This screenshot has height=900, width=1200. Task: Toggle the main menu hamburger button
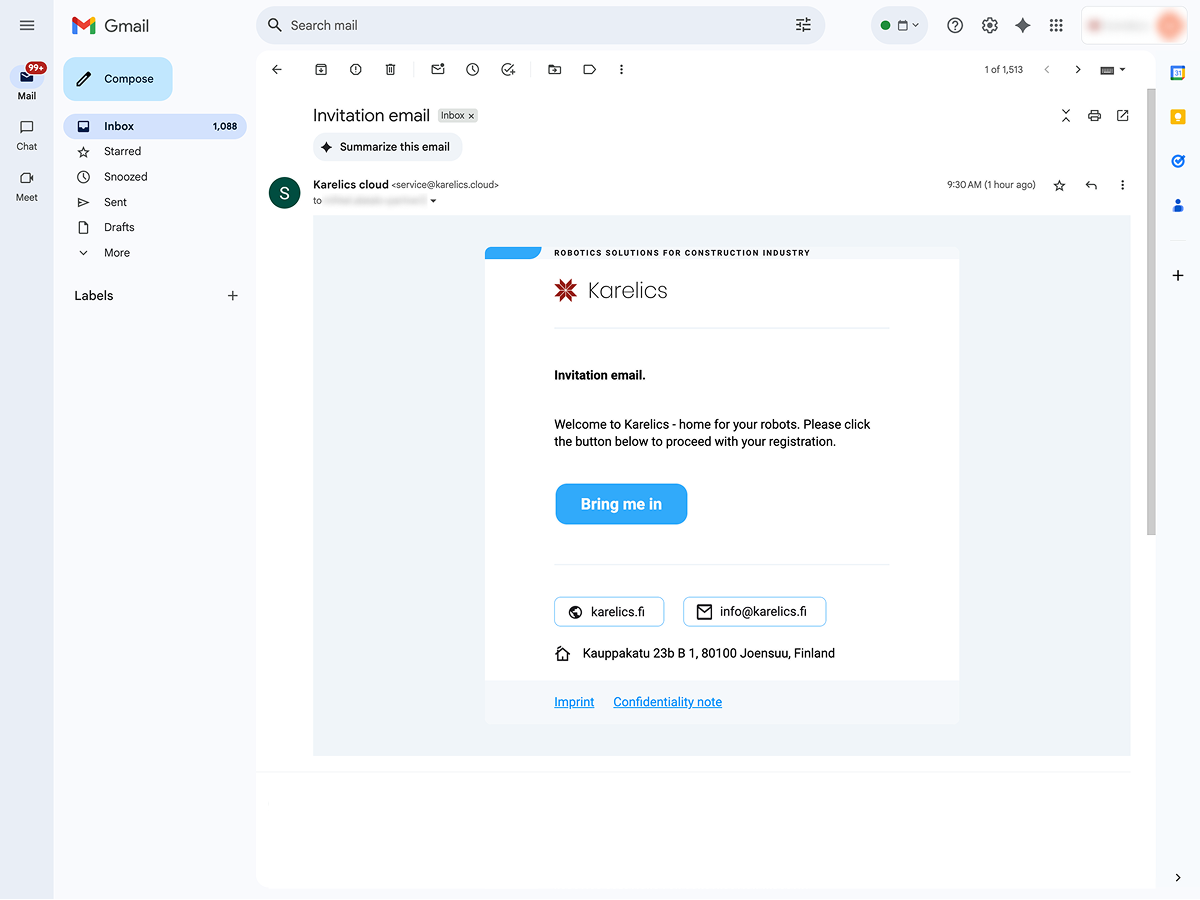tap(27, 26)
